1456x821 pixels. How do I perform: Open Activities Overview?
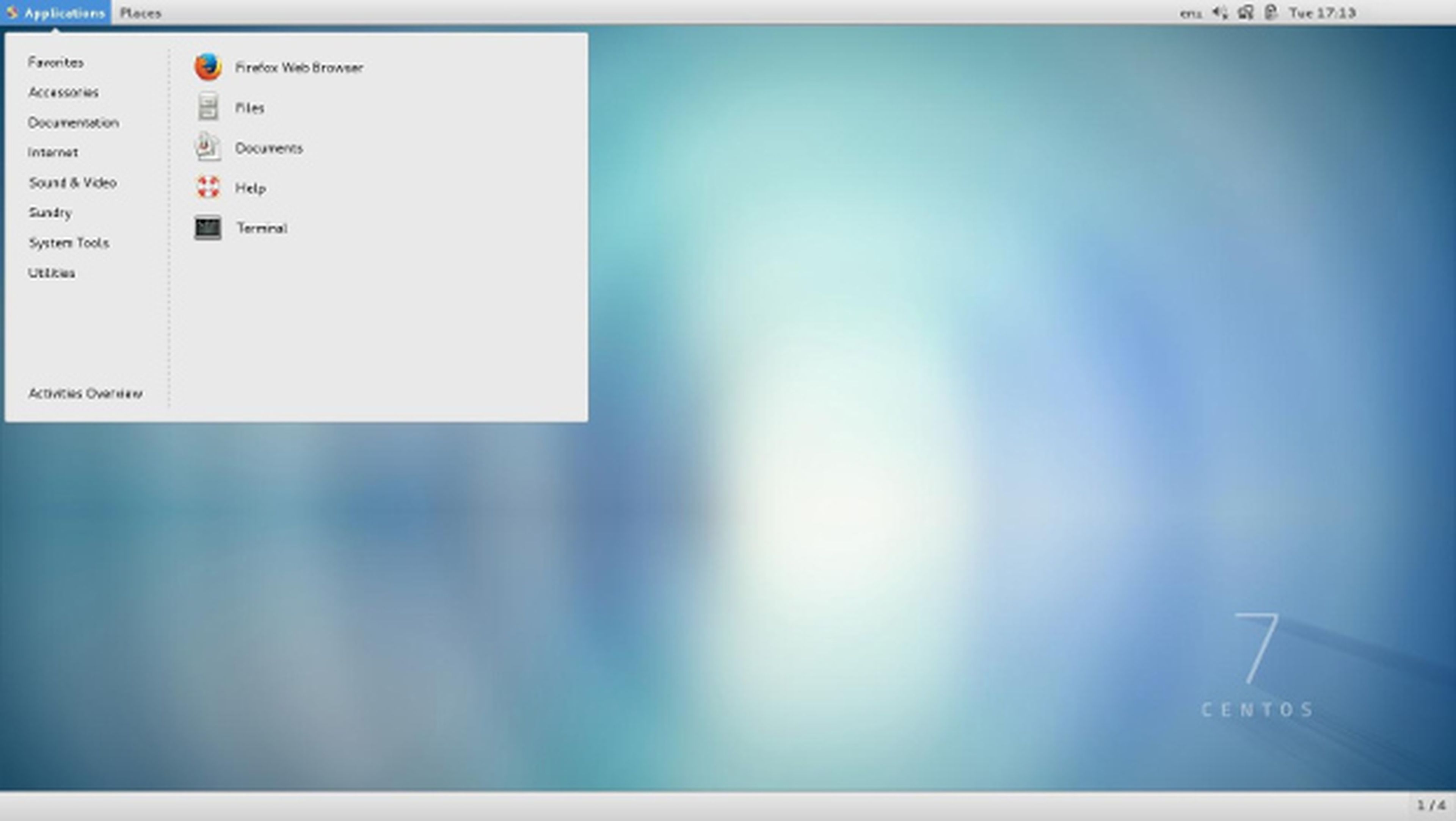click(85, 393)
